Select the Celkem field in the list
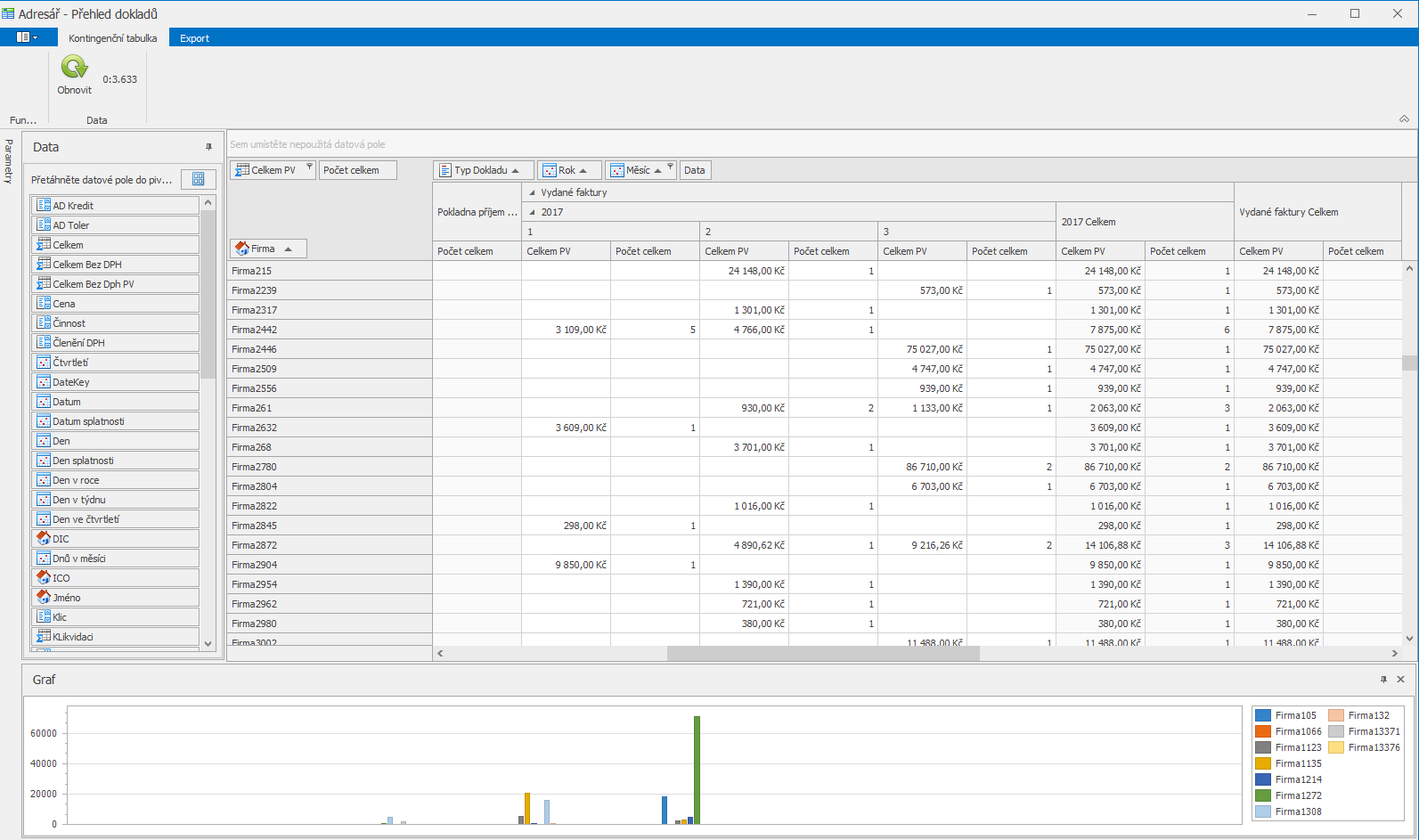The image size is (1419, 840). pyautogui.click(x=115, y=245)
